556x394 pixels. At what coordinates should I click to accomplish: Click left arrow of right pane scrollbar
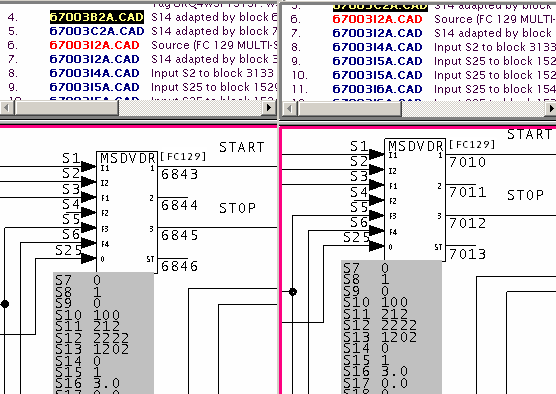point(289,108)
